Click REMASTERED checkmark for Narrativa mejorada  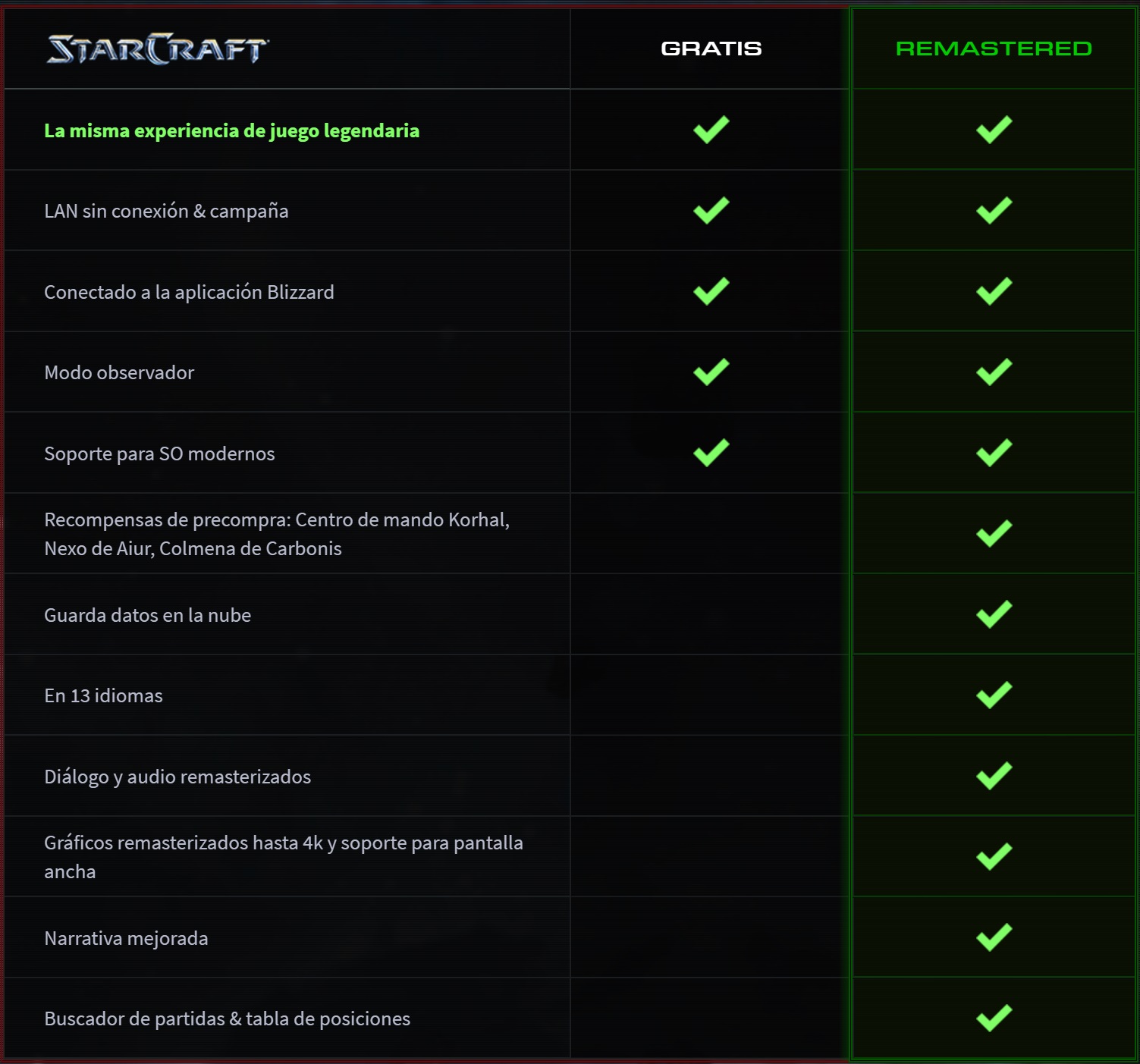[994, 937]
